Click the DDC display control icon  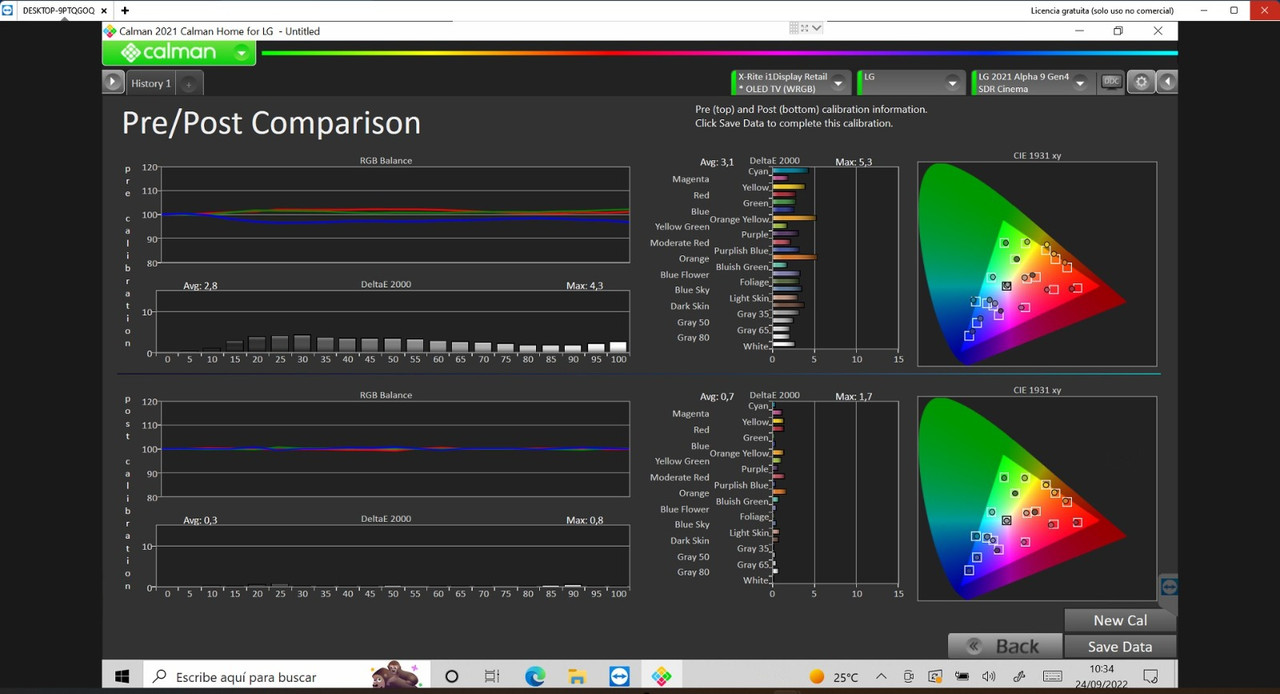coord(1111,82)
